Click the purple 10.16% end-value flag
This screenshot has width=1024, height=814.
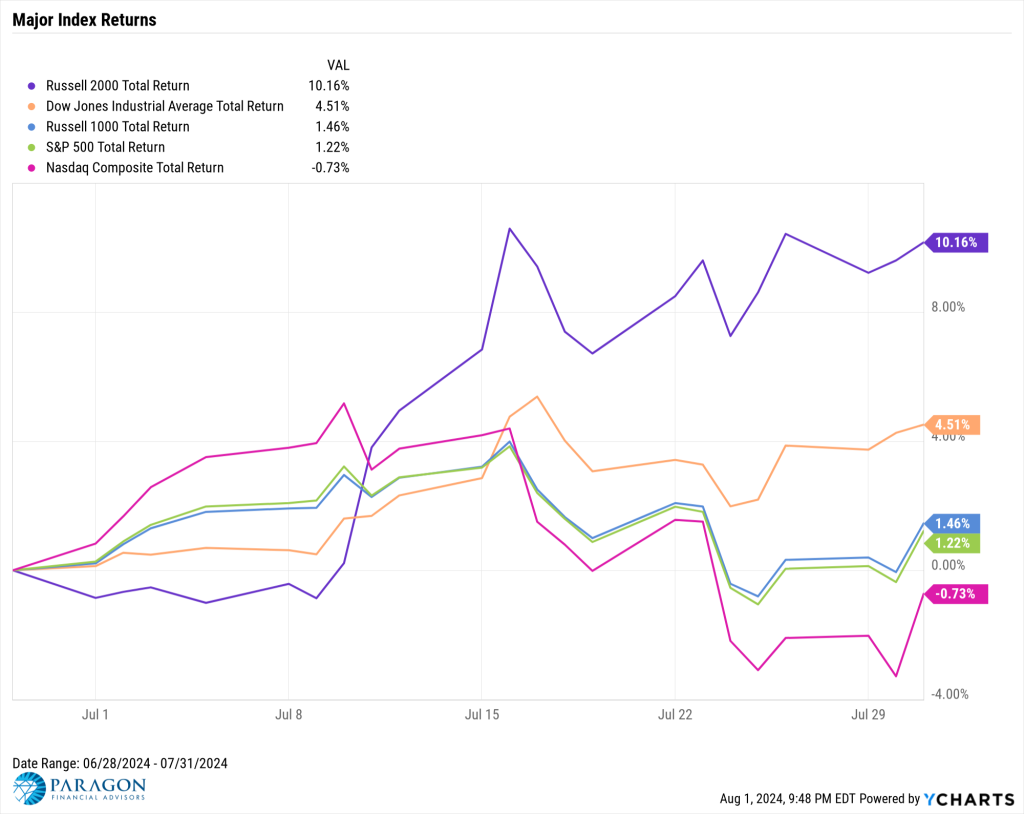[x=957, y=242]
